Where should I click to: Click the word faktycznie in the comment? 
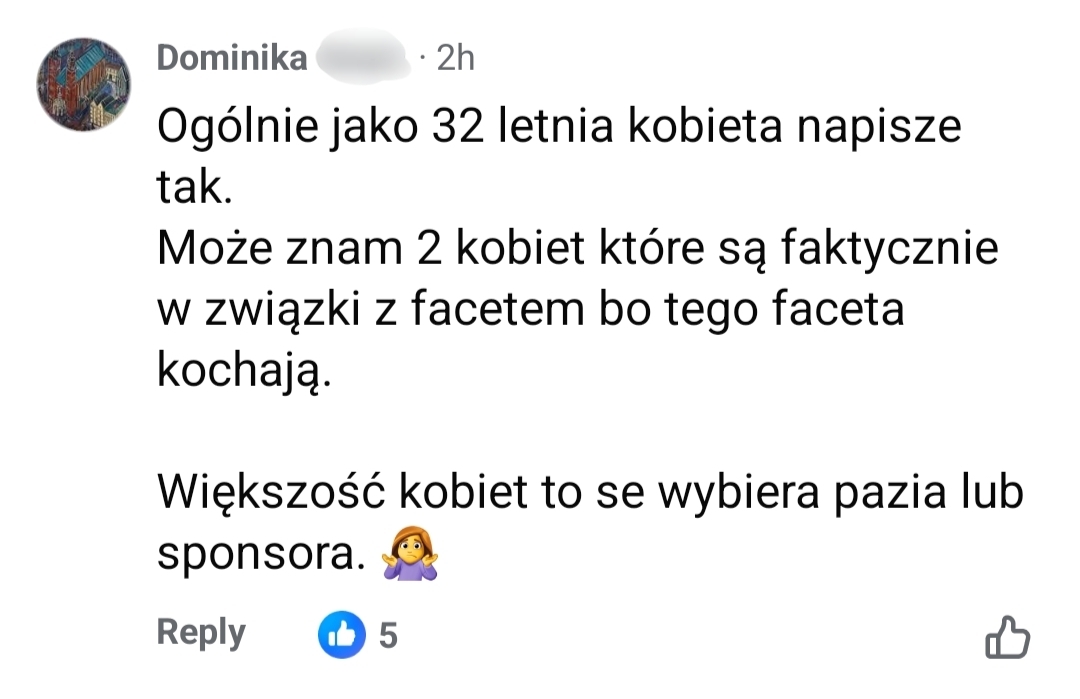coord(889,249)
